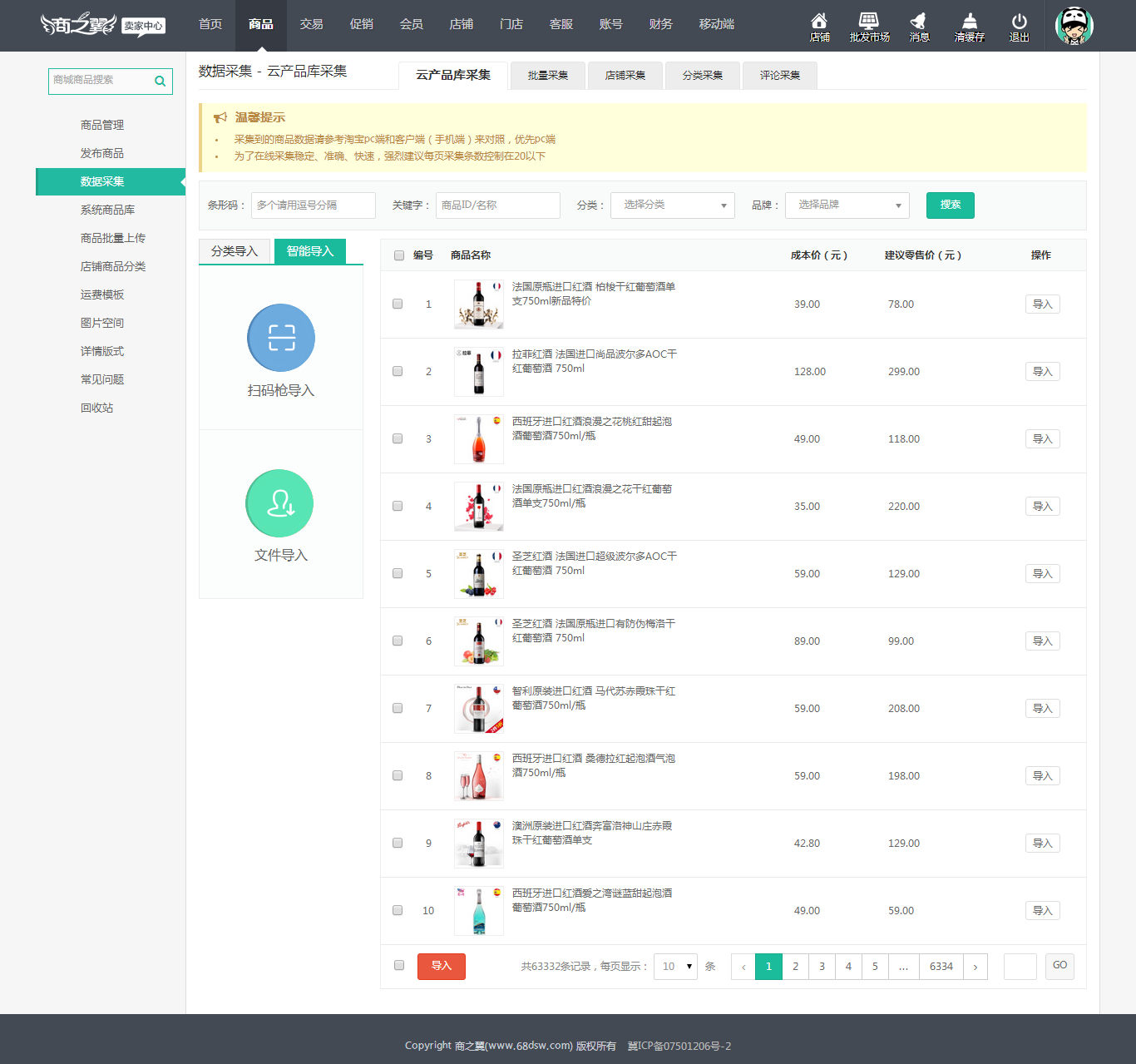This screenshot has width=1136, height=1064.
Task: Open the 消息 messages icon
Action: click(x=919, y=27)
